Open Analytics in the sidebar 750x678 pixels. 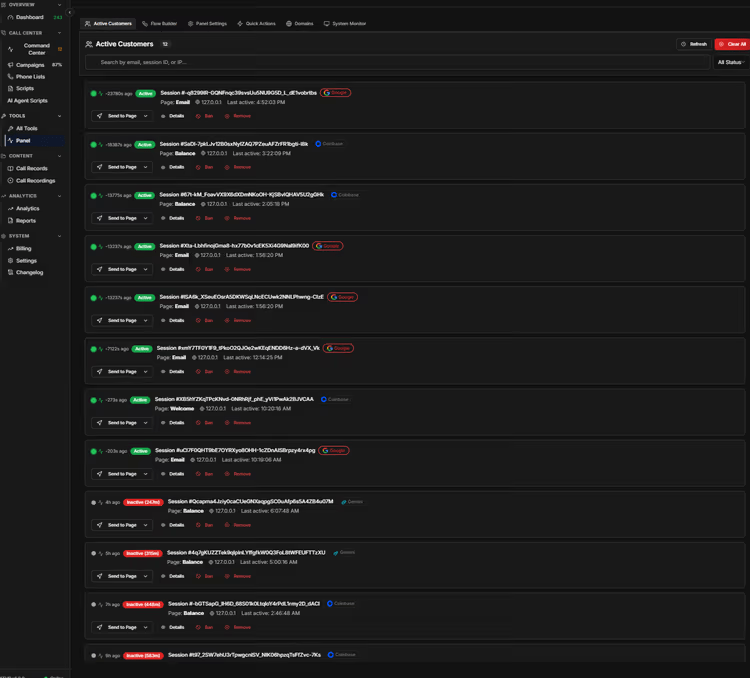[x=28, y=209]
